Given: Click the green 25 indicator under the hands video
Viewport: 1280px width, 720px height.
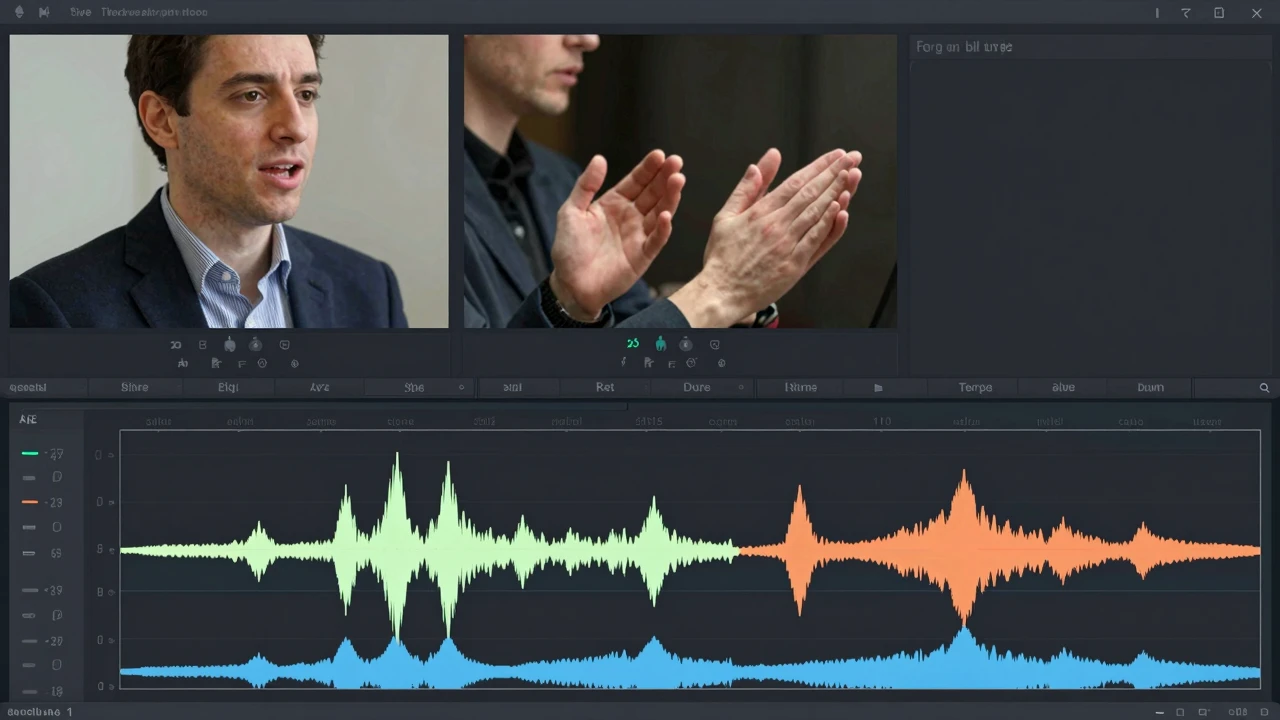Looking at the screenshot, I should [632, 344].
